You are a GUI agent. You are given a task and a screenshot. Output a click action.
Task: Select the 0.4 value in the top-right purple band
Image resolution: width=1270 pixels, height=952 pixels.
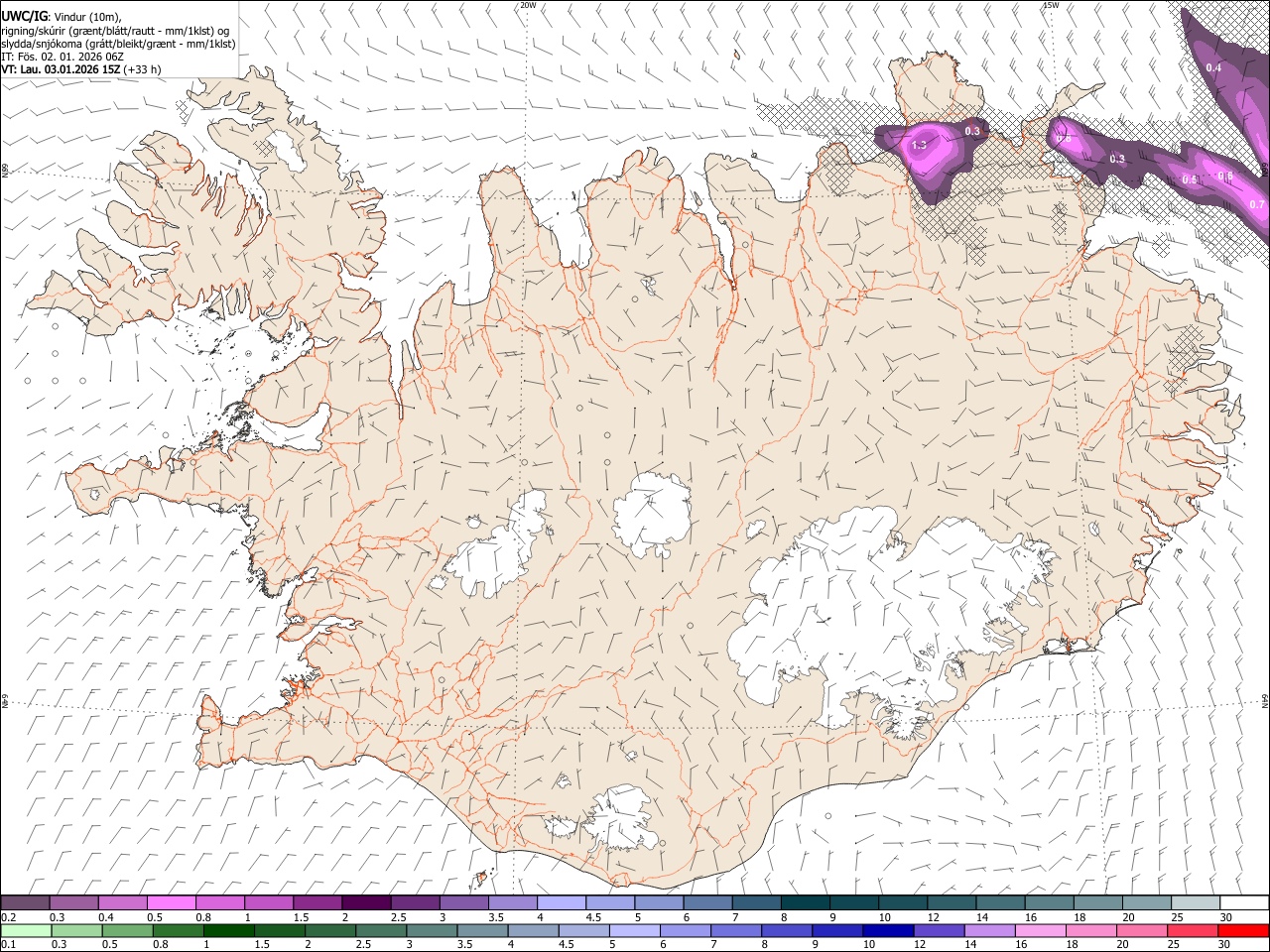(1213, 66)
